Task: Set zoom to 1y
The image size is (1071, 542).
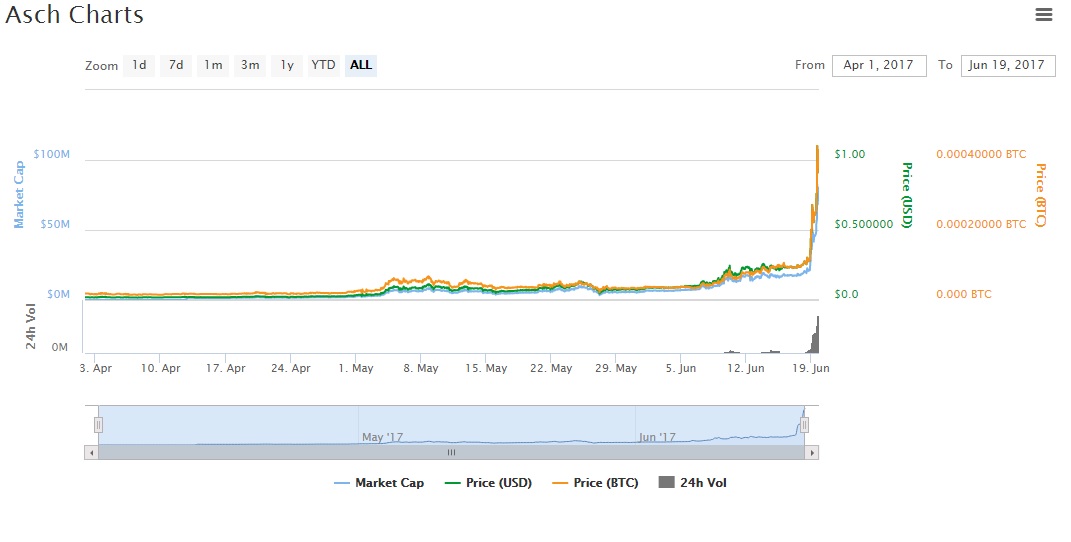Action: point(287,65)
